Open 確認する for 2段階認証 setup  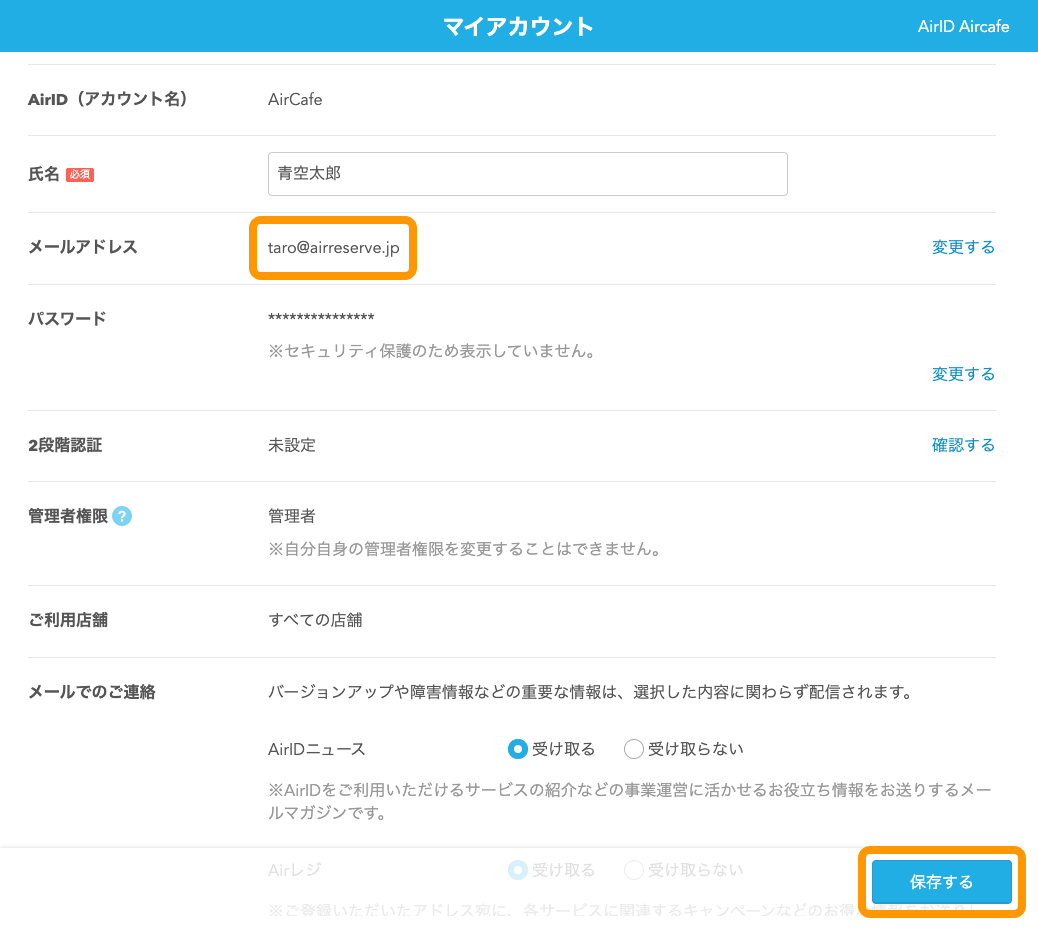tap(963, 444)
